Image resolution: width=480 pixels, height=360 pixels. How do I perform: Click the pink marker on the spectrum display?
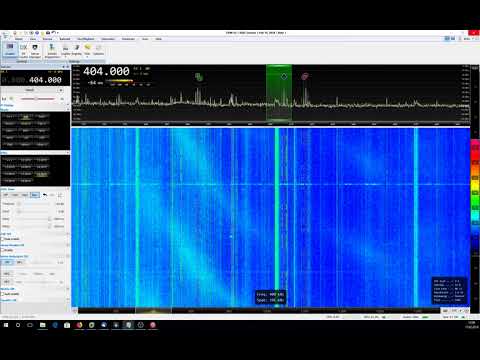pyautogui.click(x=305, y=77)
